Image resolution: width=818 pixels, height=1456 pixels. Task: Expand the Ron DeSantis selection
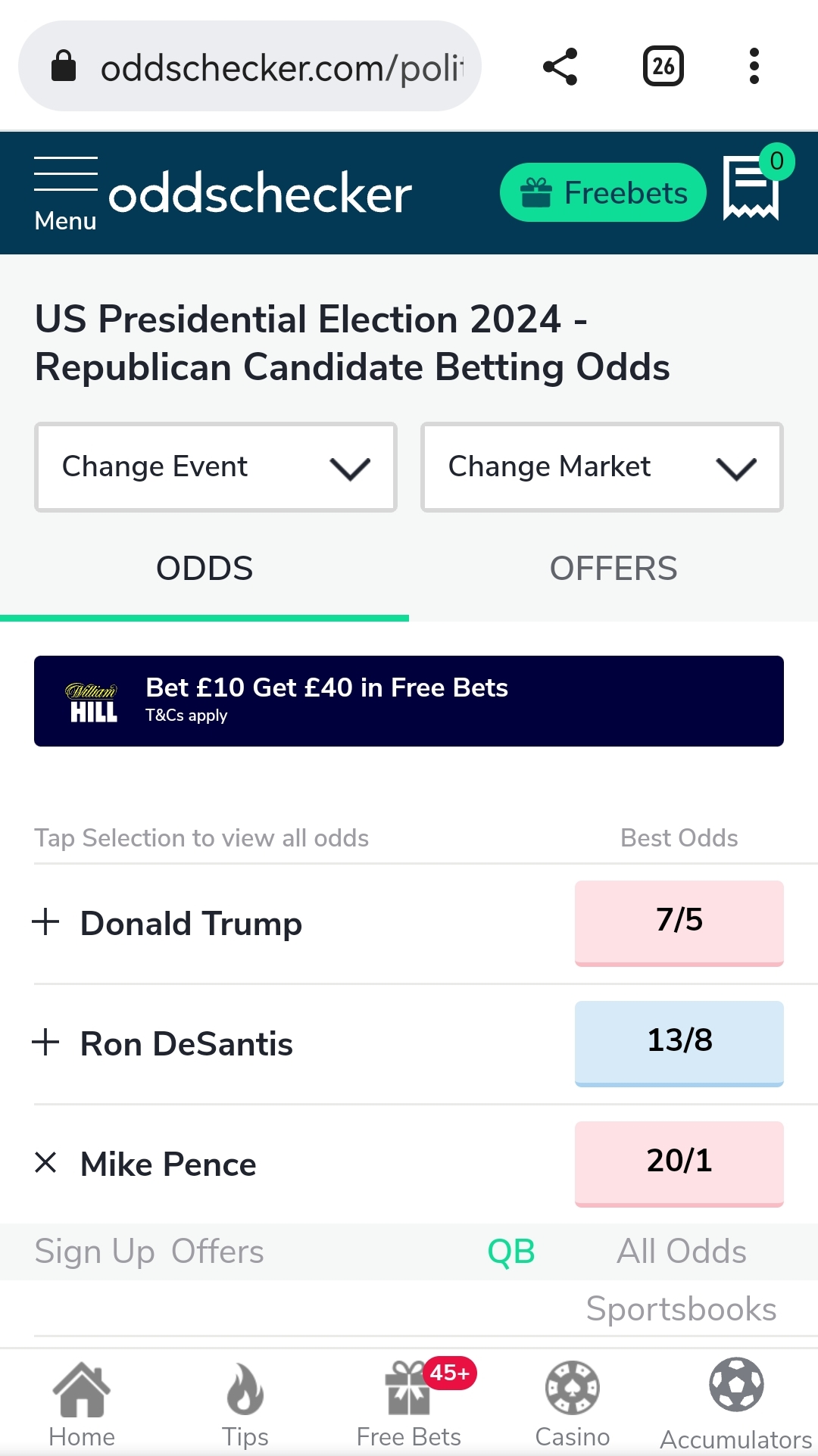pyautogui.click(x=45, y=1043)
